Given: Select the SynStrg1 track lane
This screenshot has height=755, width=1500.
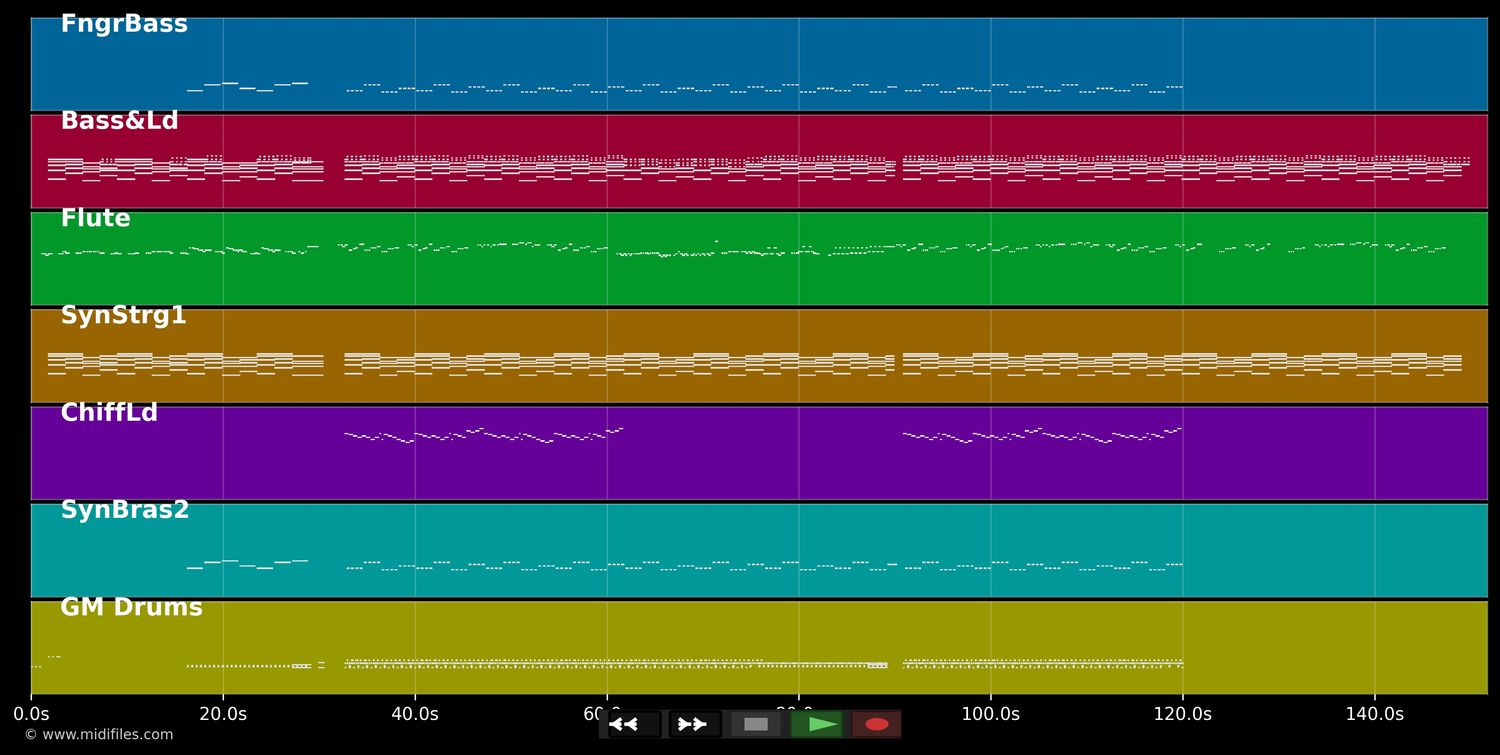Looking at the screenshot, I should click(759, 356).
